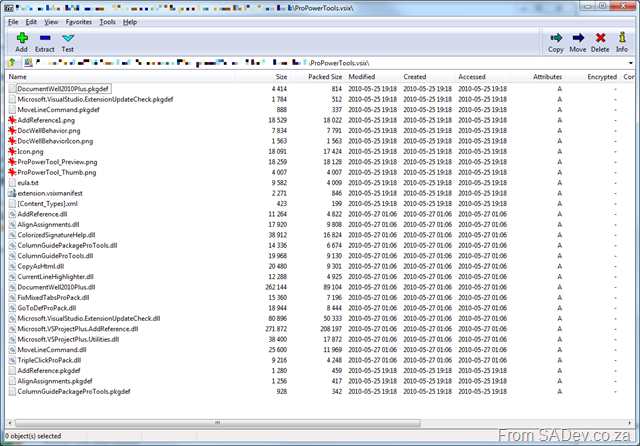Click the Modified column header
This screenshot has width=640, height=446.
click(x=362, y=77)
